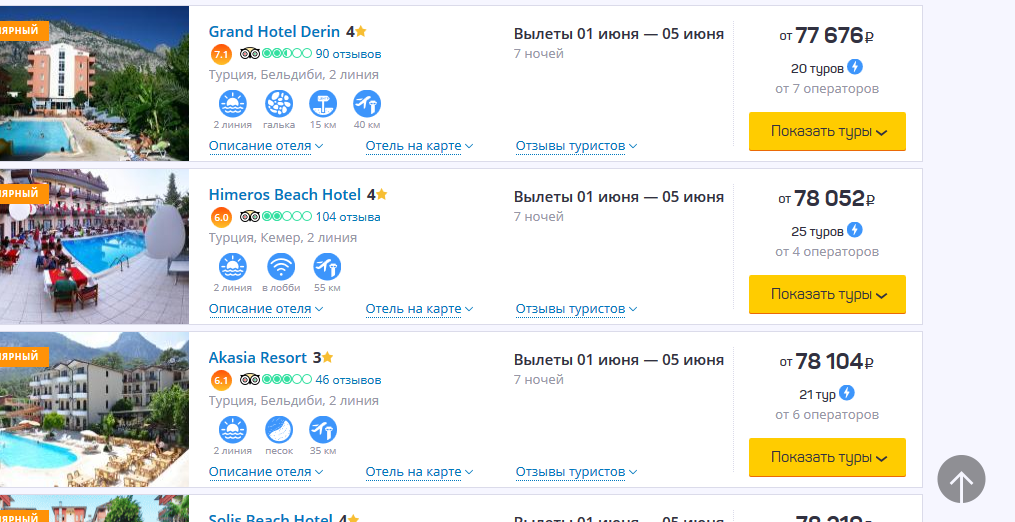Open the Himeros Beach Hotel title link
Image resolution: width=1015 pixels, height=522 pixels.
point(285,195)
